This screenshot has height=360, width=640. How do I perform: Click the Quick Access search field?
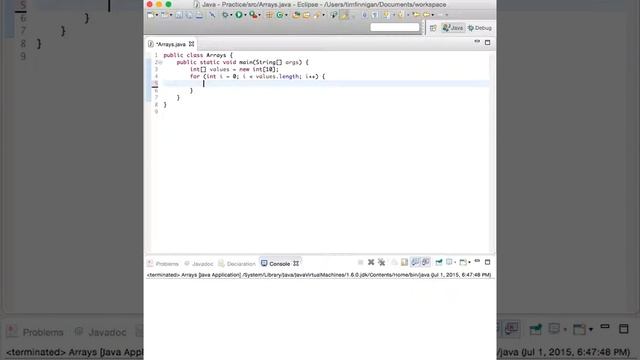(395, 27)
